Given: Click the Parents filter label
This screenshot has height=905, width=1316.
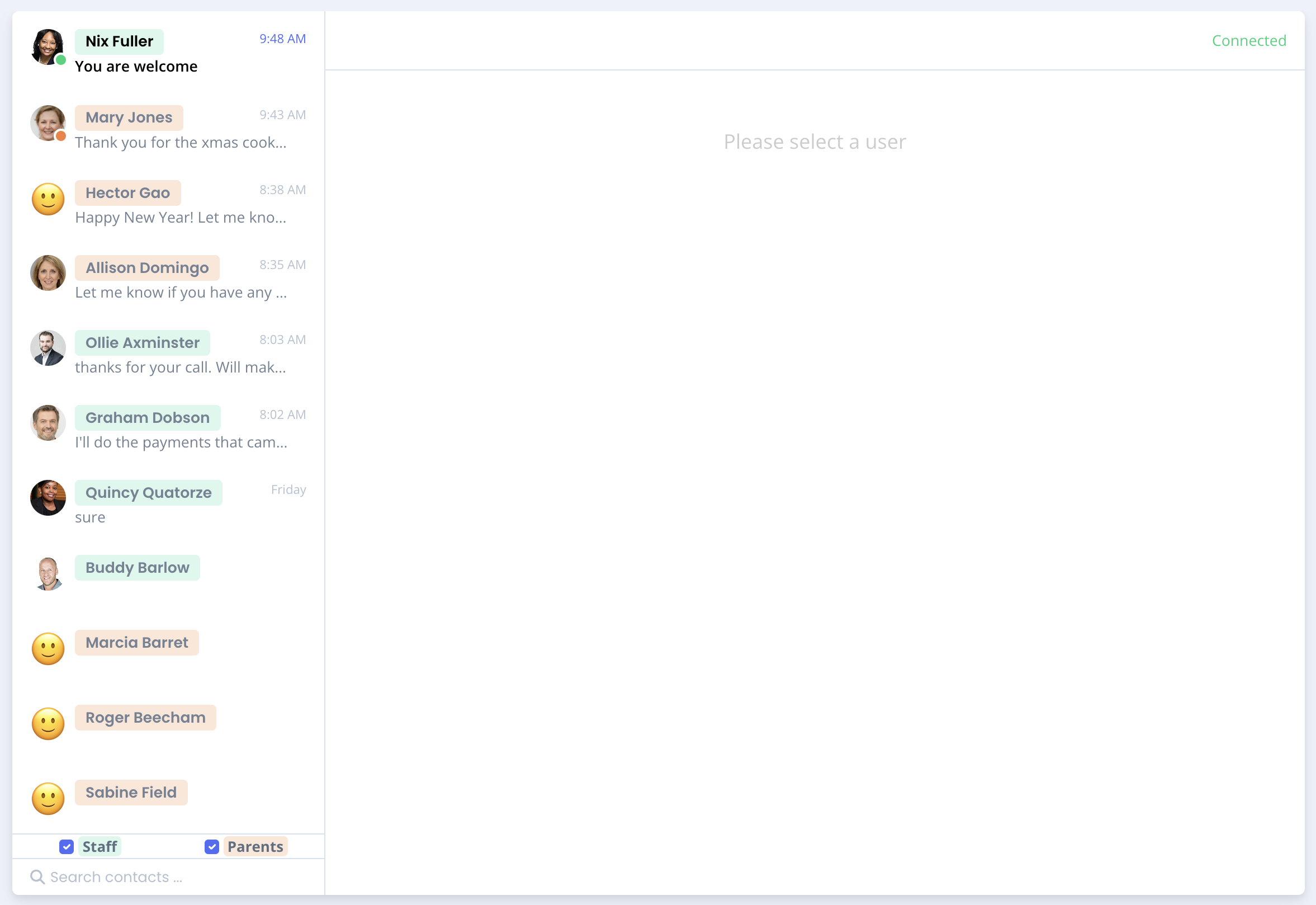Looking at the screenshot, I should [255, 847].
